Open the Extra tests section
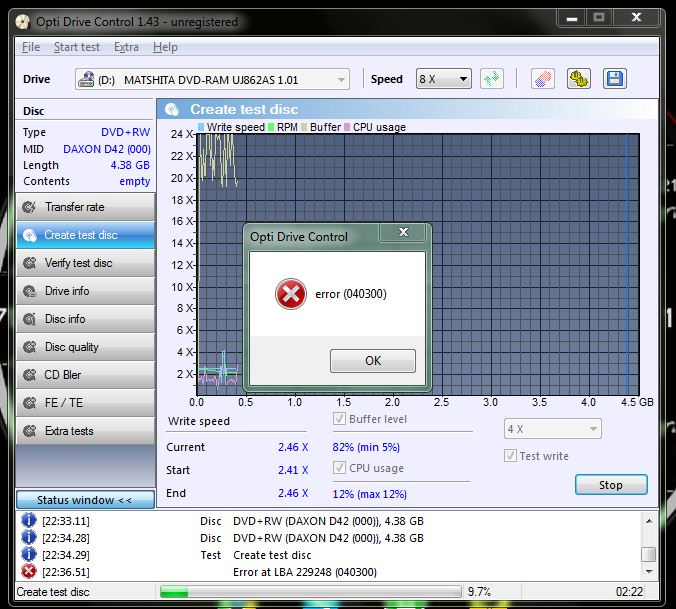Image resolution: width=676 pixels, height=609 pixels. (85, 431)
